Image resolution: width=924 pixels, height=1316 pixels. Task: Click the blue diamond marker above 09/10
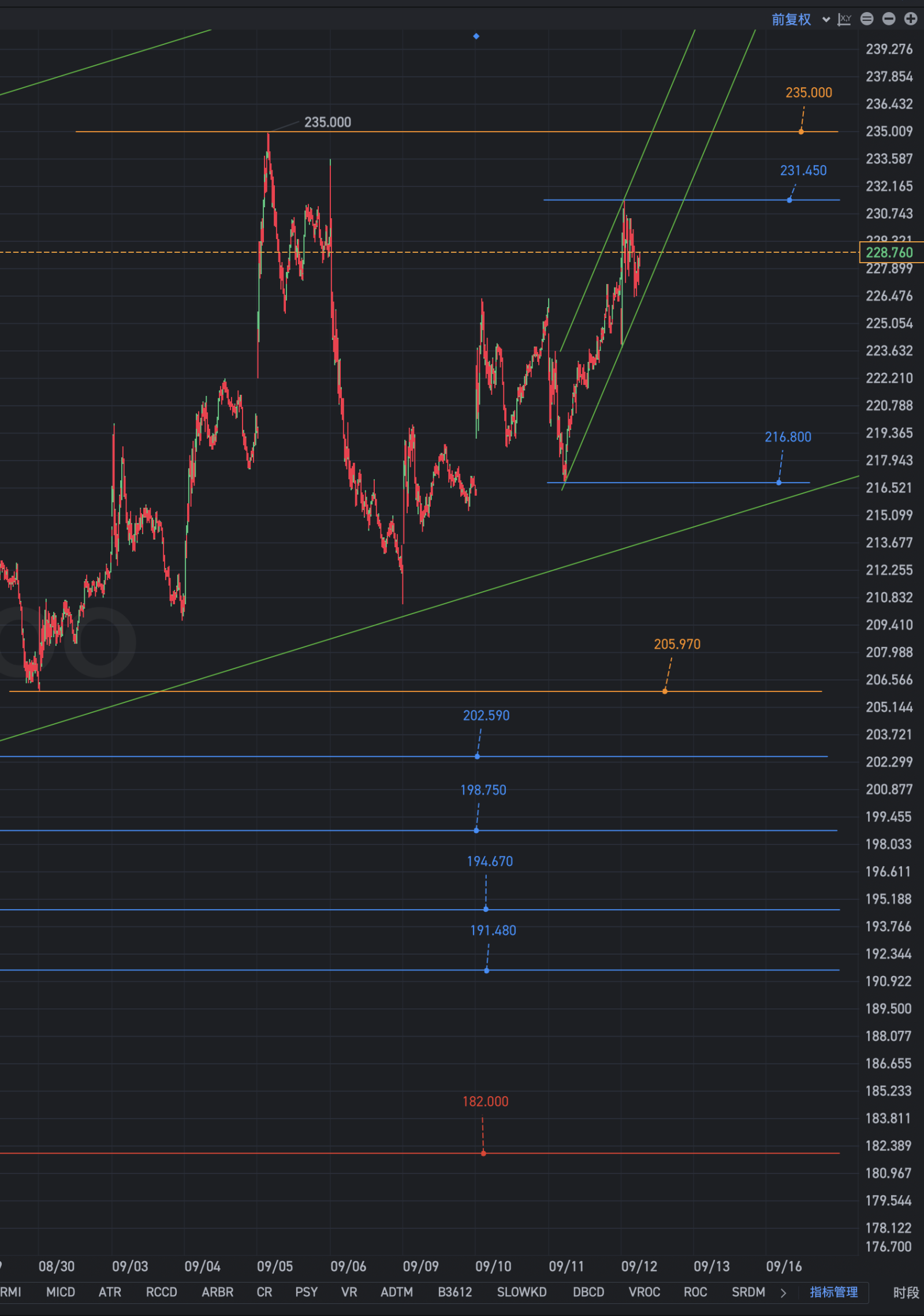pyautogui.click(x=476, y=36)
